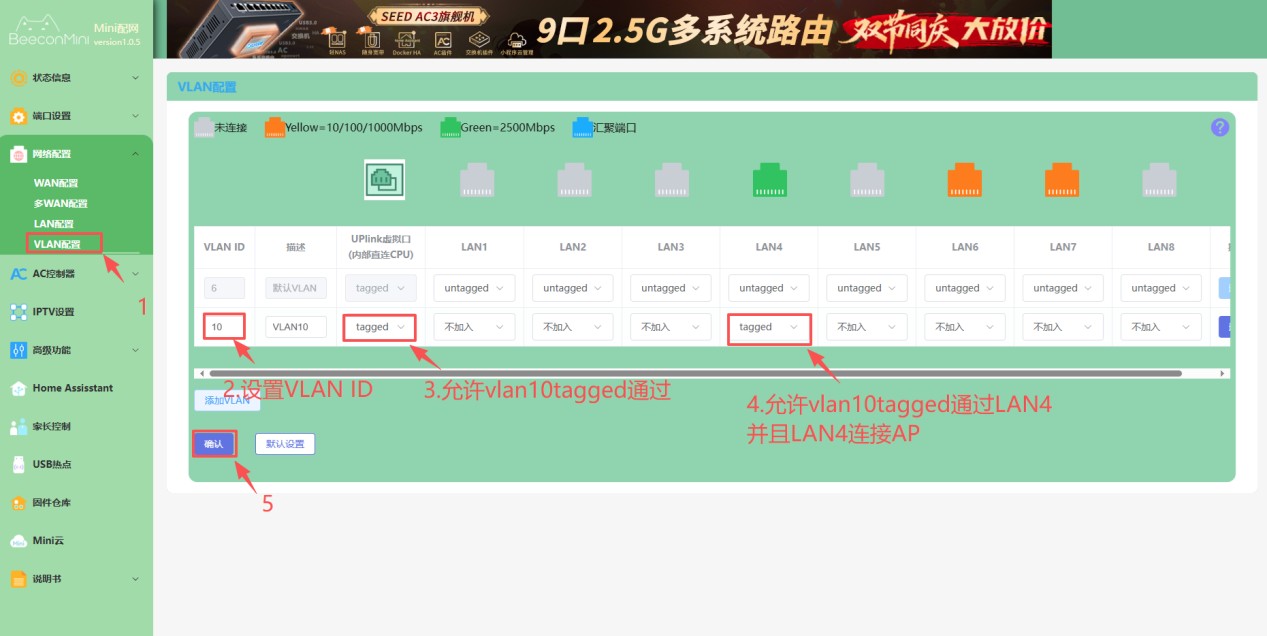Click the scrollbar right arrow
1267x636 pixels.
pos(1222,373)
